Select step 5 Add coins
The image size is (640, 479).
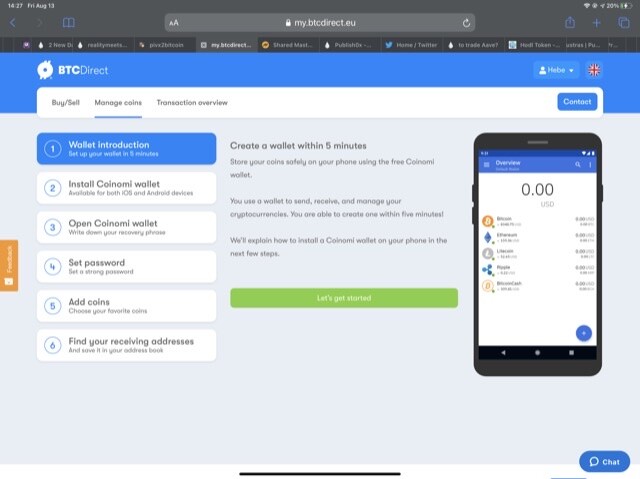point(127,306)
